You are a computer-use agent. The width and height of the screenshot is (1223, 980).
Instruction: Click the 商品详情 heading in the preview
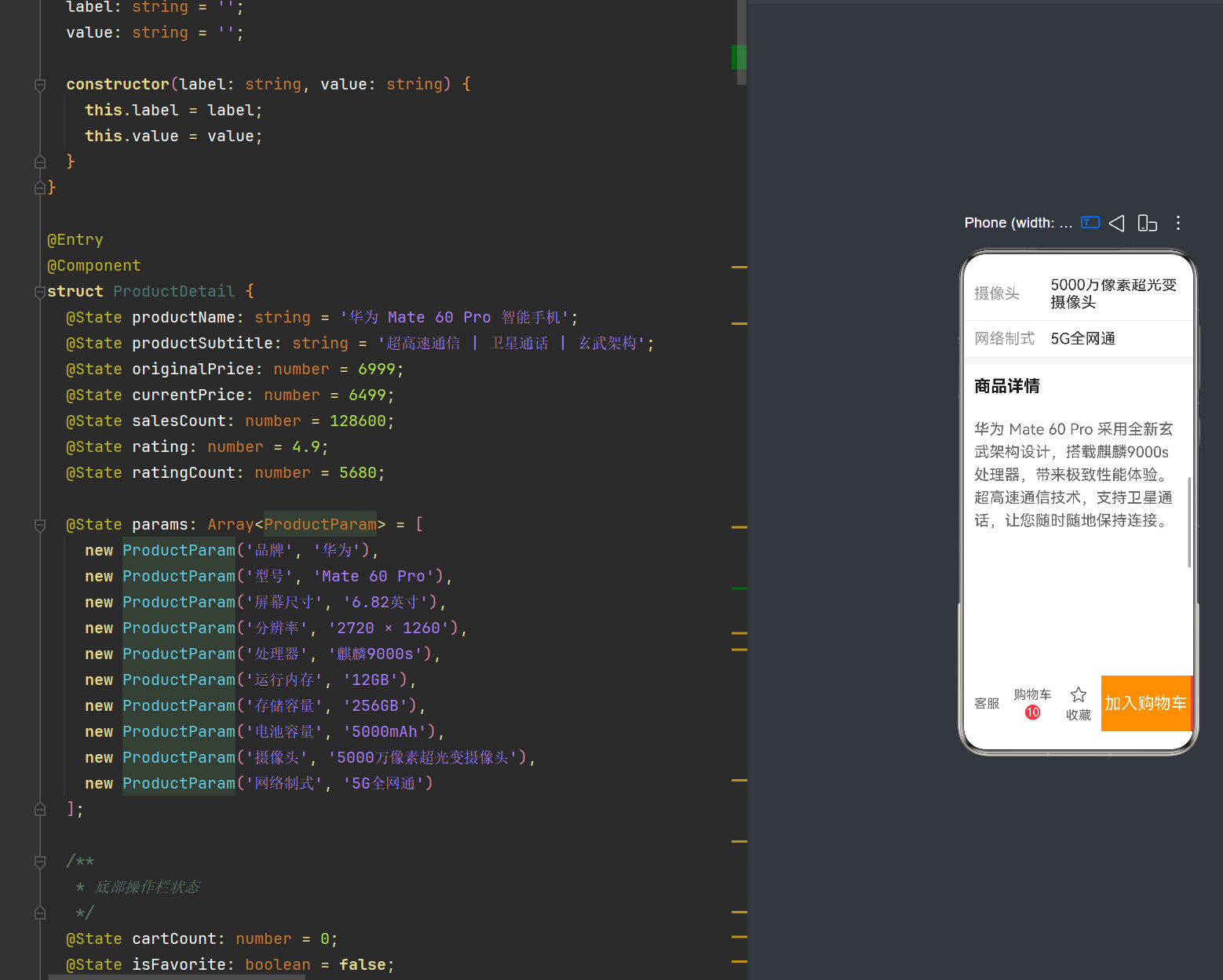tap(1007, 386)
